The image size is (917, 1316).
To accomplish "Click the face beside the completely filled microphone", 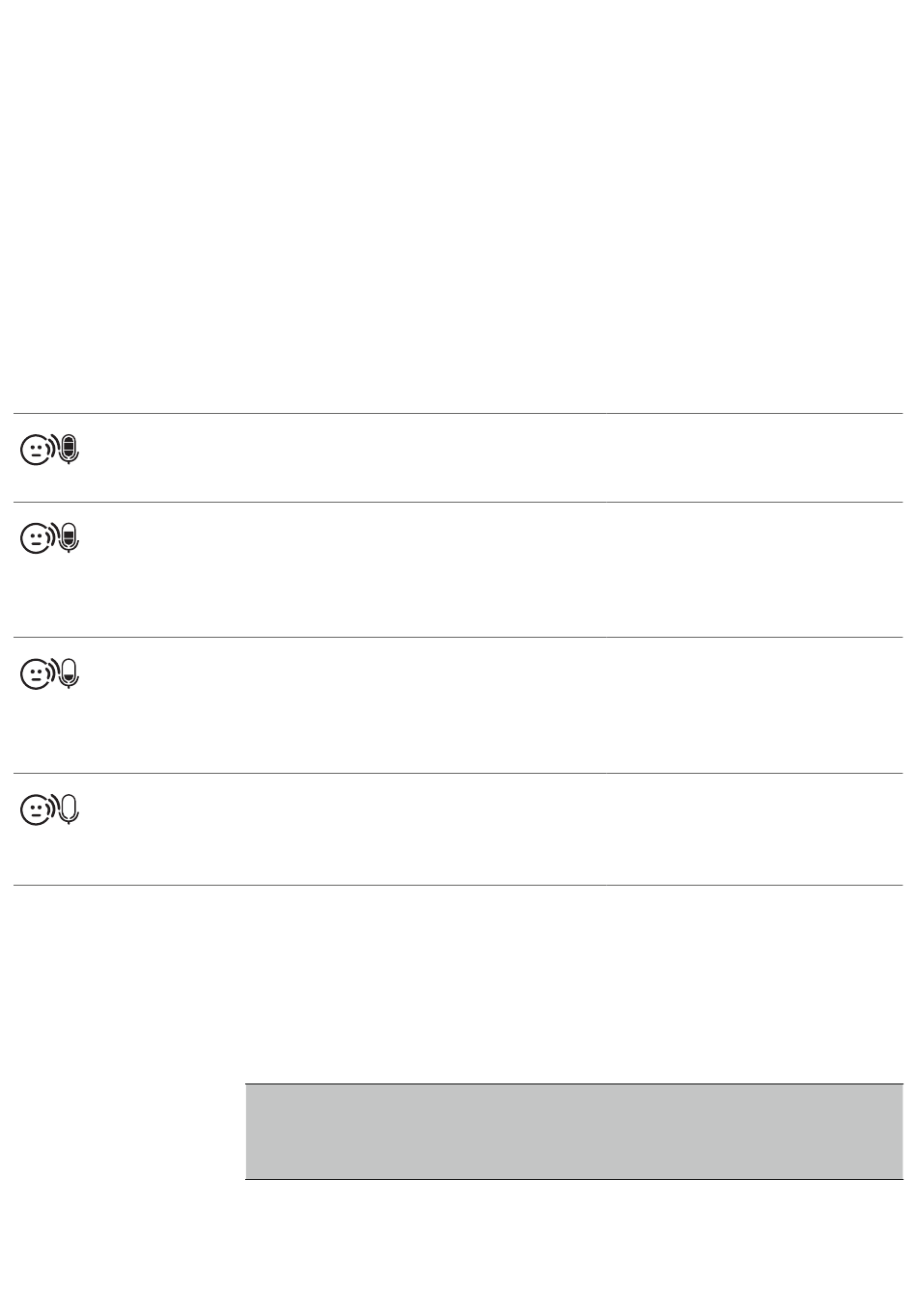I will tap(35, 450).
